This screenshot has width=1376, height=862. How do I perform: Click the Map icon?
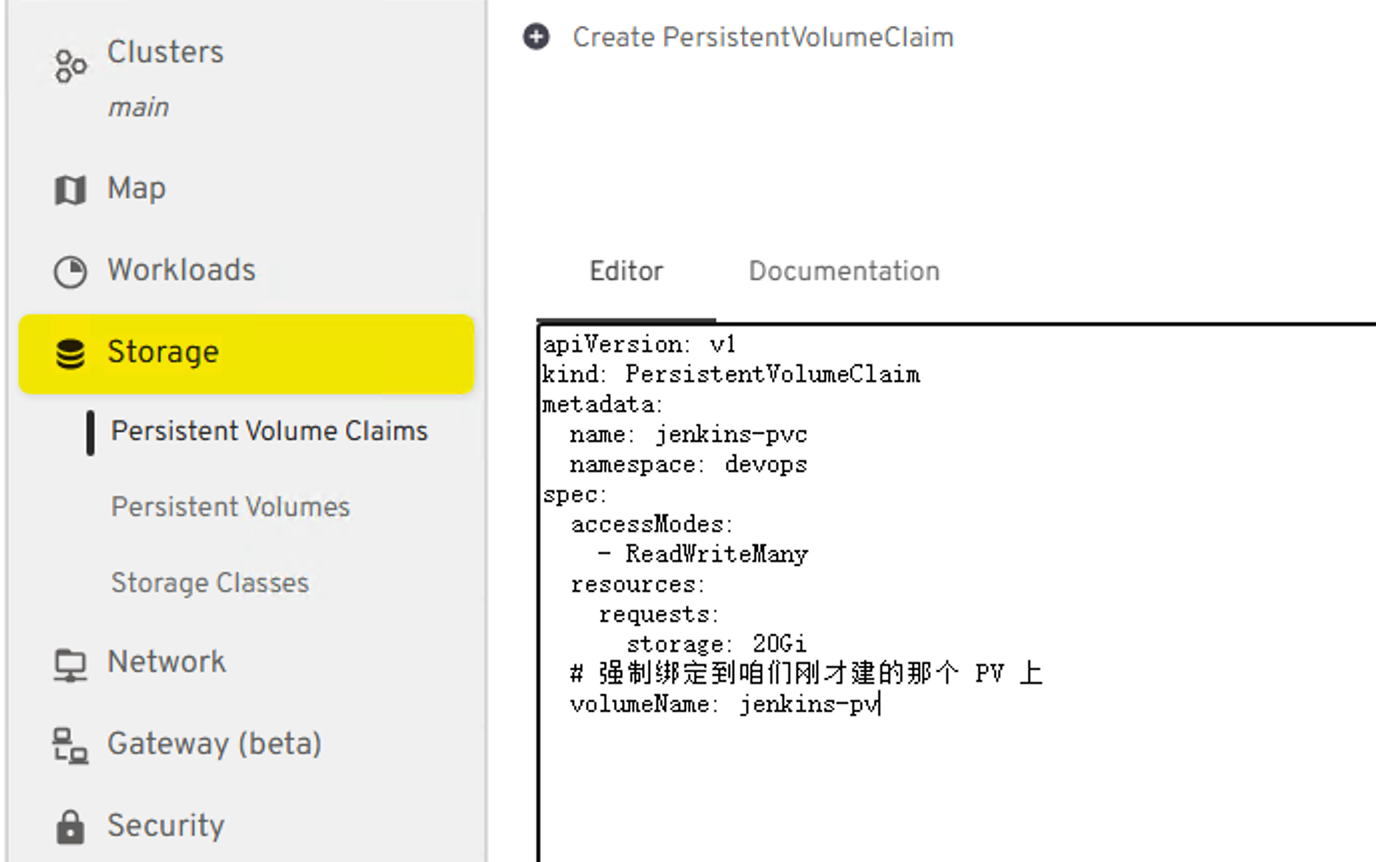[x=69, y=189]
